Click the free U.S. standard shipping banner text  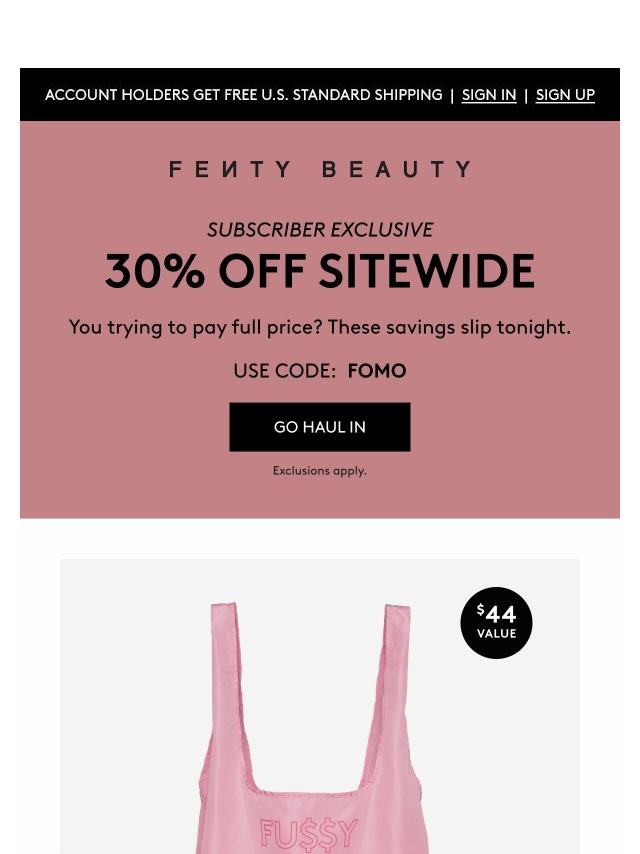click(243, 95)
